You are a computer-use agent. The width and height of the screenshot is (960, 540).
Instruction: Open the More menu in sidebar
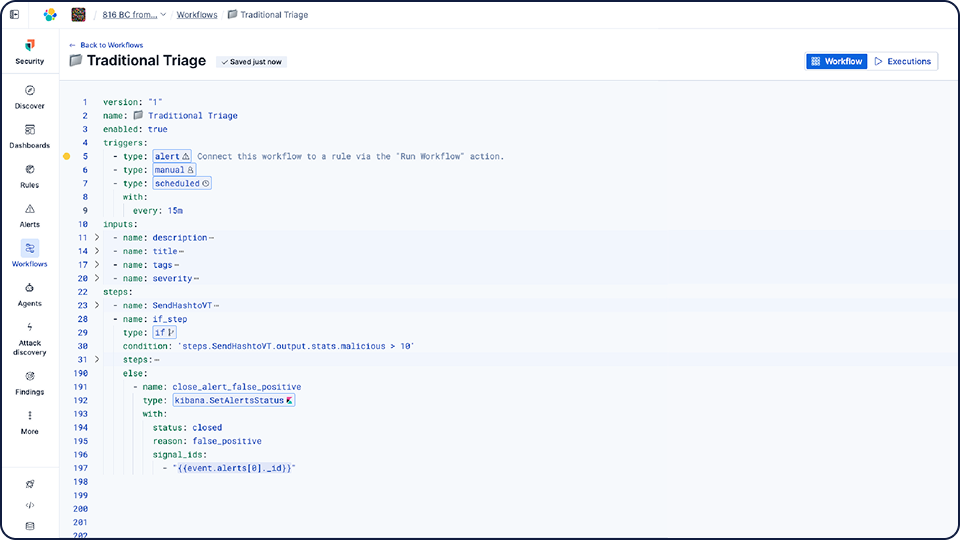(x=29, y=422)
